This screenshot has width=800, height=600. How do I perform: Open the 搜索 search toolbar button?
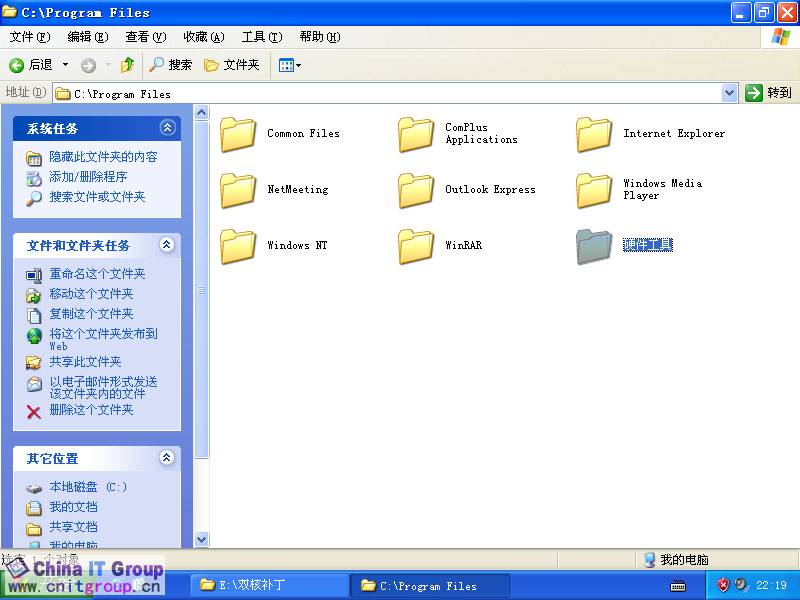coord(171,65)
